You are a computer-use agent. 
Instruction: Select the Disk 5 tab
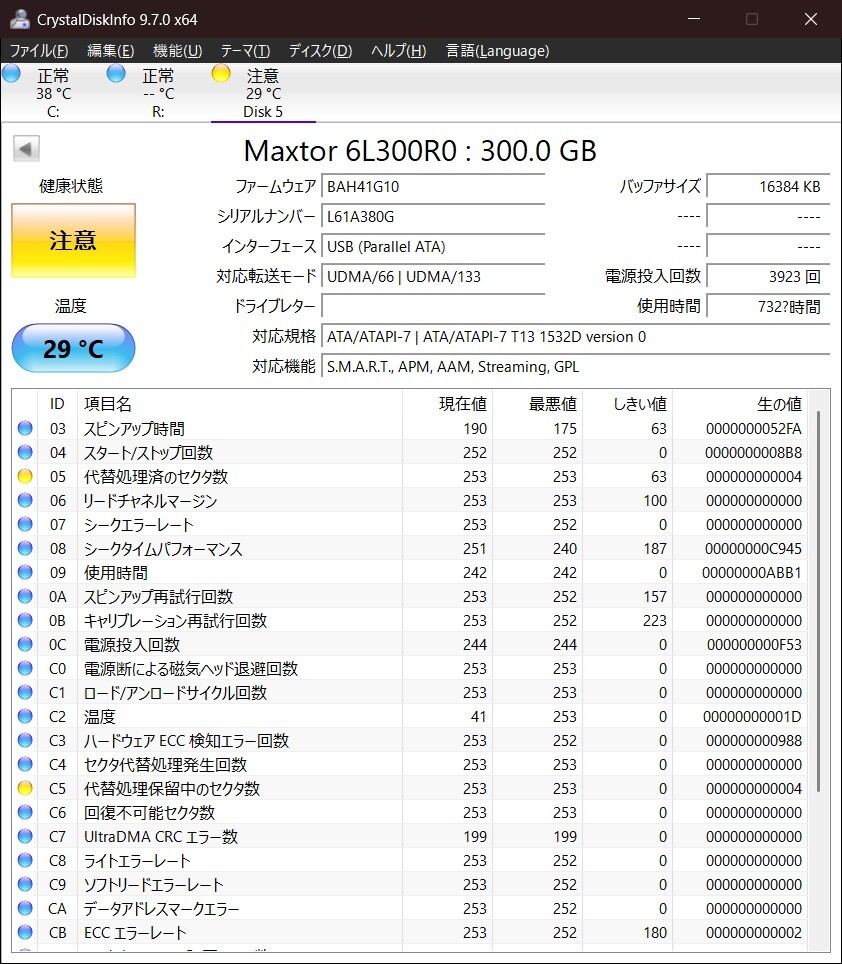[x=263, y=93]
